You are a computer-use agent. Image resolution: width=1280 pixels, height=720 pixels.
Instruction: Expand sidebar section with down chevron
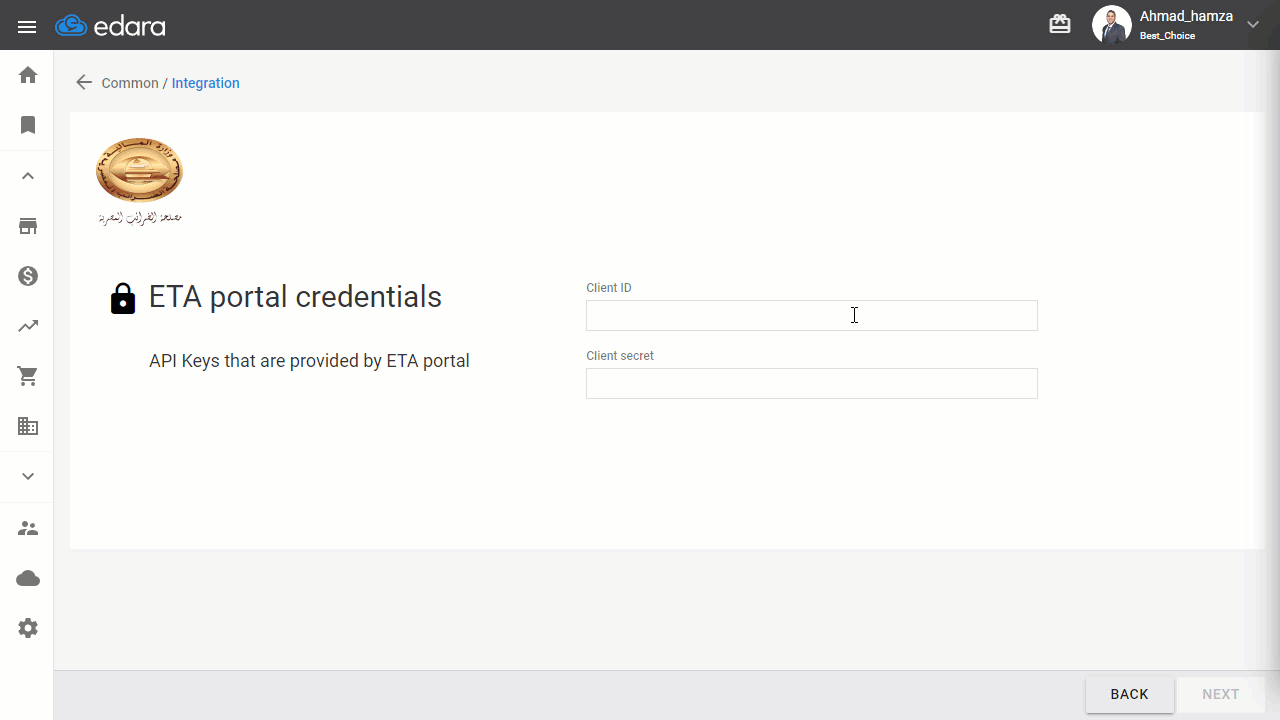pyautogui.click(x=28, y=476)
